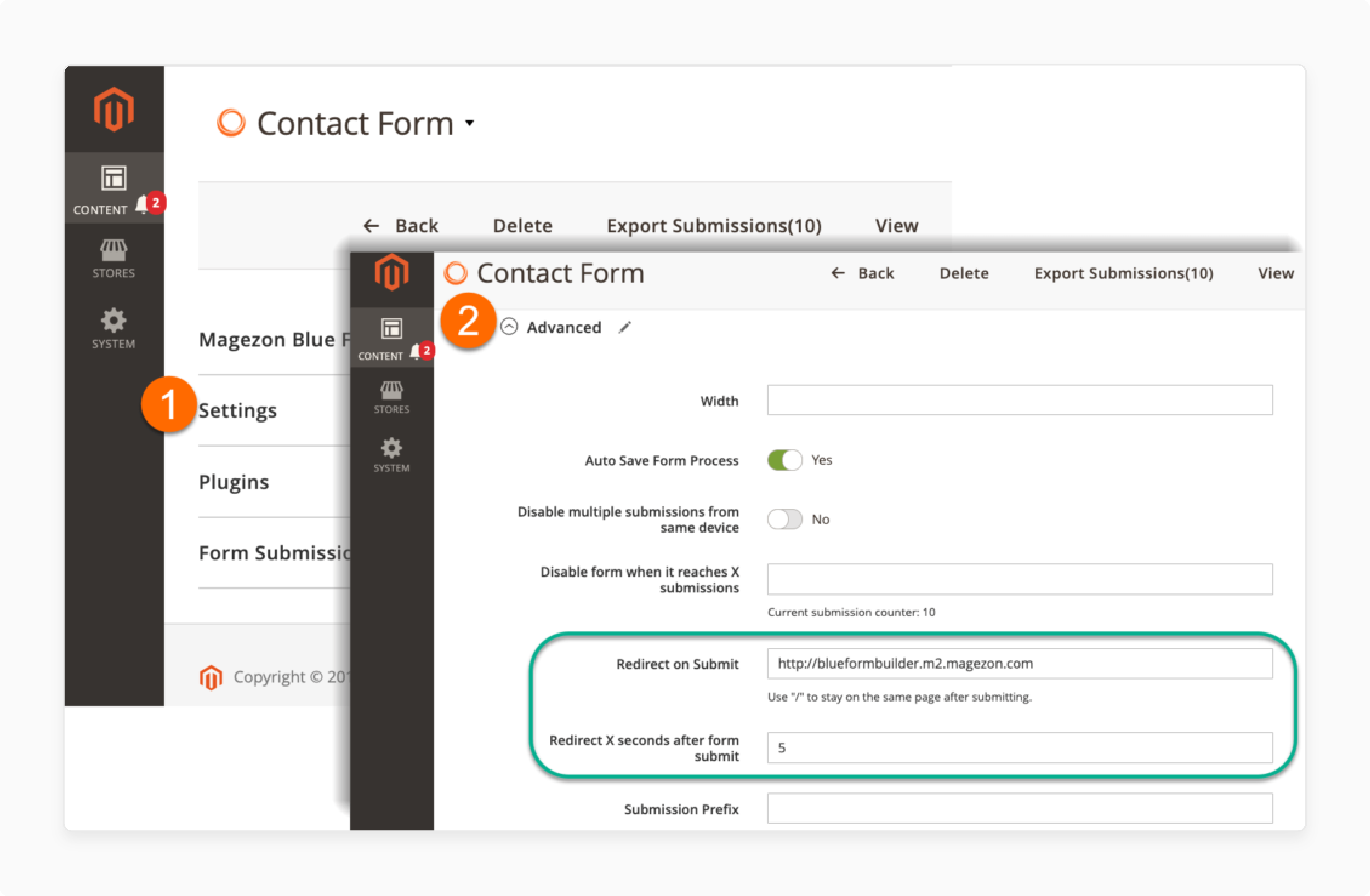Click Delete in the back window toolbar

523,225
